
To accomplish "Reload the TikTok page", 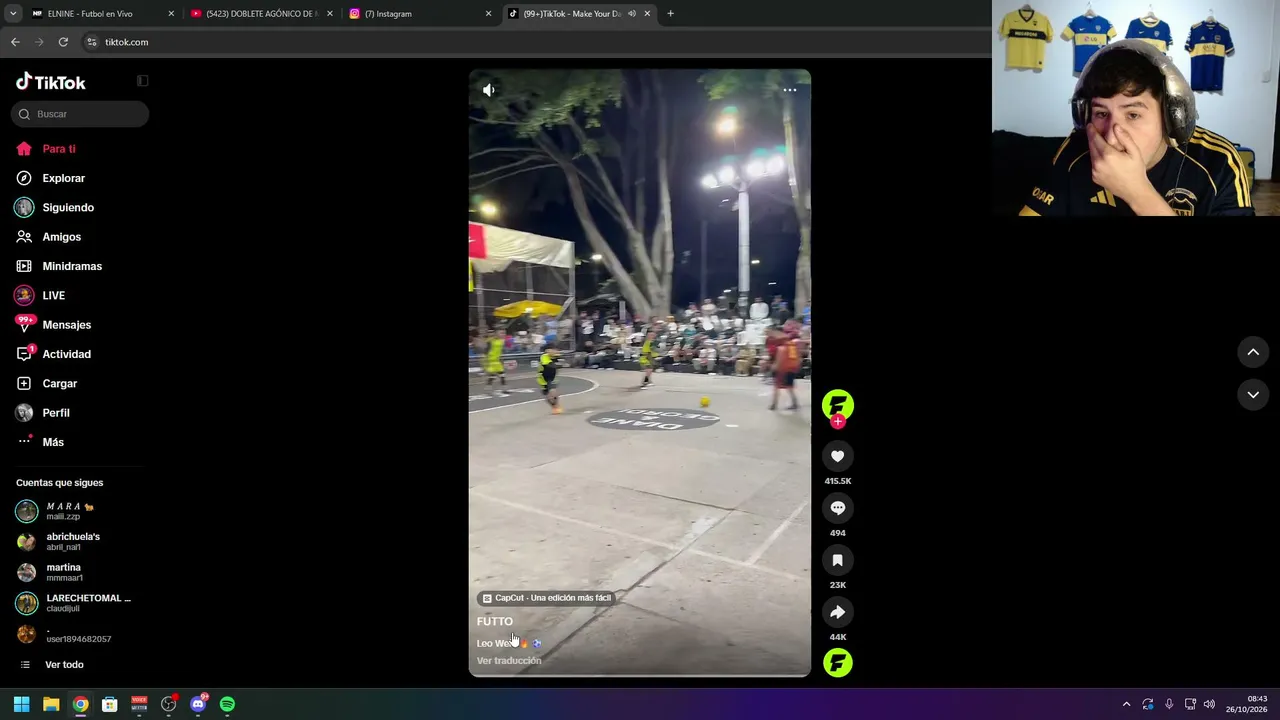I will pos(63,42).
